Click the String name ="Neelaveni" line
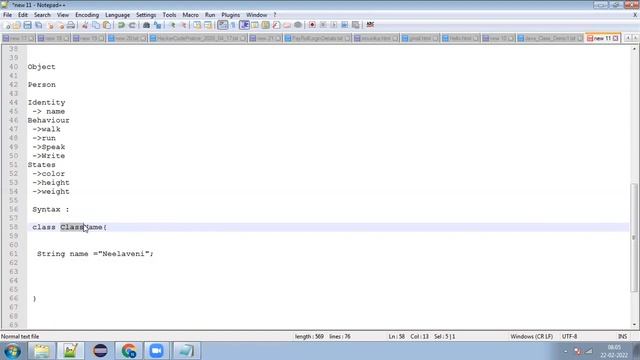 click(95, 253)
